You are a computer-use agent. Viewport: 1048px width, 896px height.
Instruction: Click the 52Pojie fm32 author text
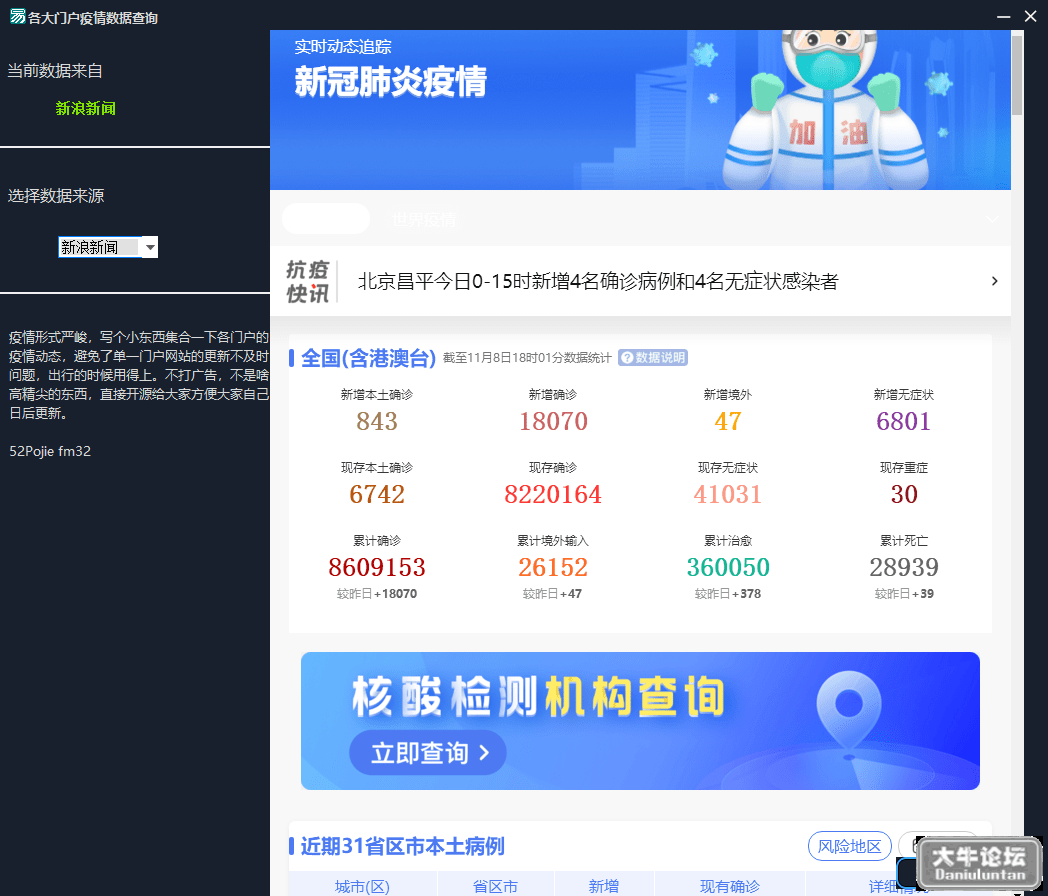tap(50, 451)
